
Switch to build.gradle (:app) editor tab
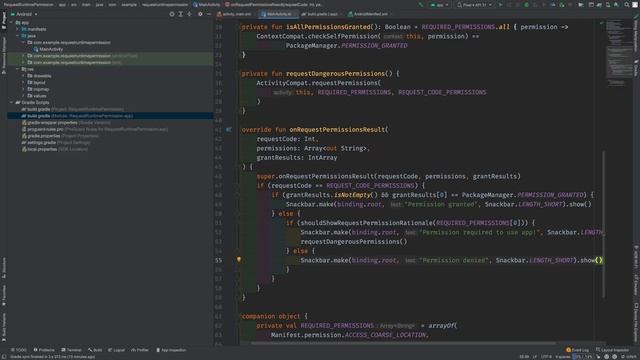[x=321, y=14]
